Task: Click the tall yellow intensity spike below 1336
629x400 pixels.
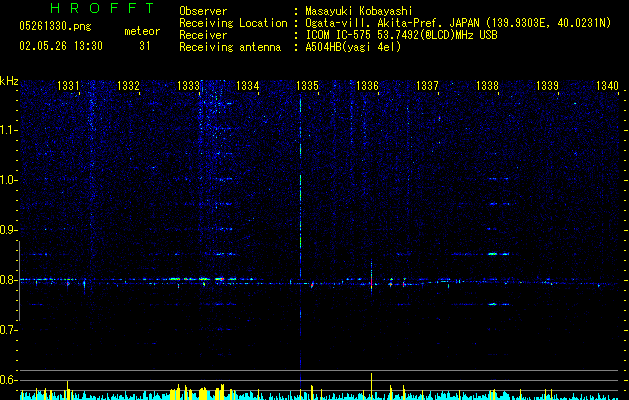Action: point(371,386)
